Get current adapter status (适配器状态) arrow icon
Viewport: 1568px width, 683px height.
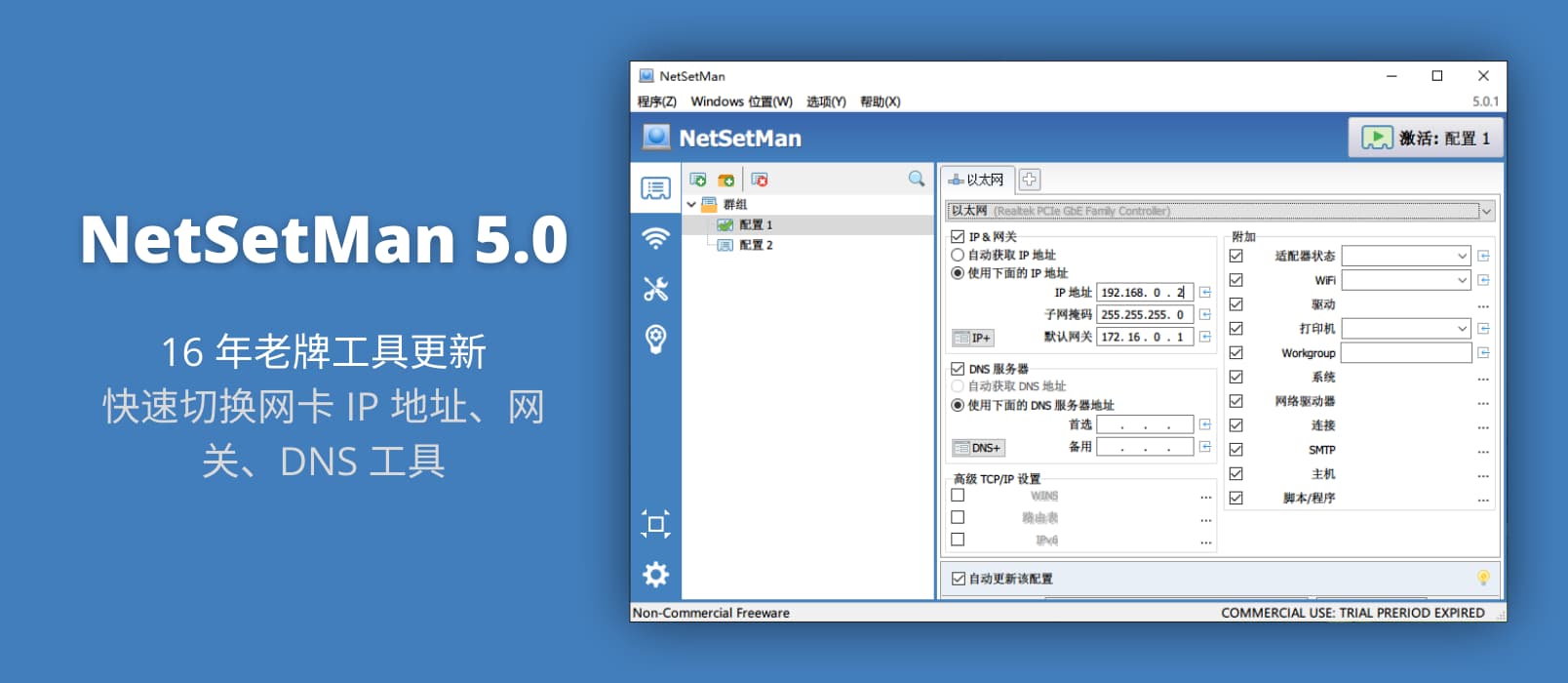point(1483,256)
